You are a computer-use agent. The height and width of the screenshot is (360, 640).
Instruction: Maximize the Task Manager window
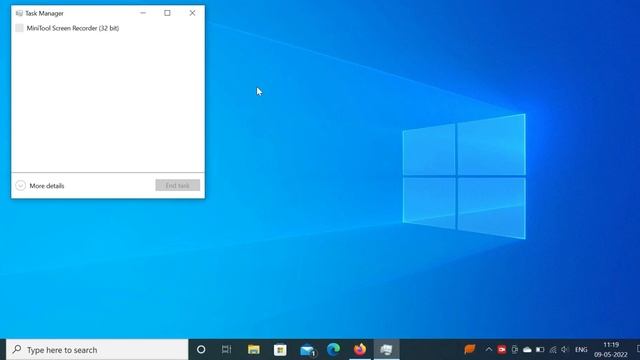coord(167,13)
